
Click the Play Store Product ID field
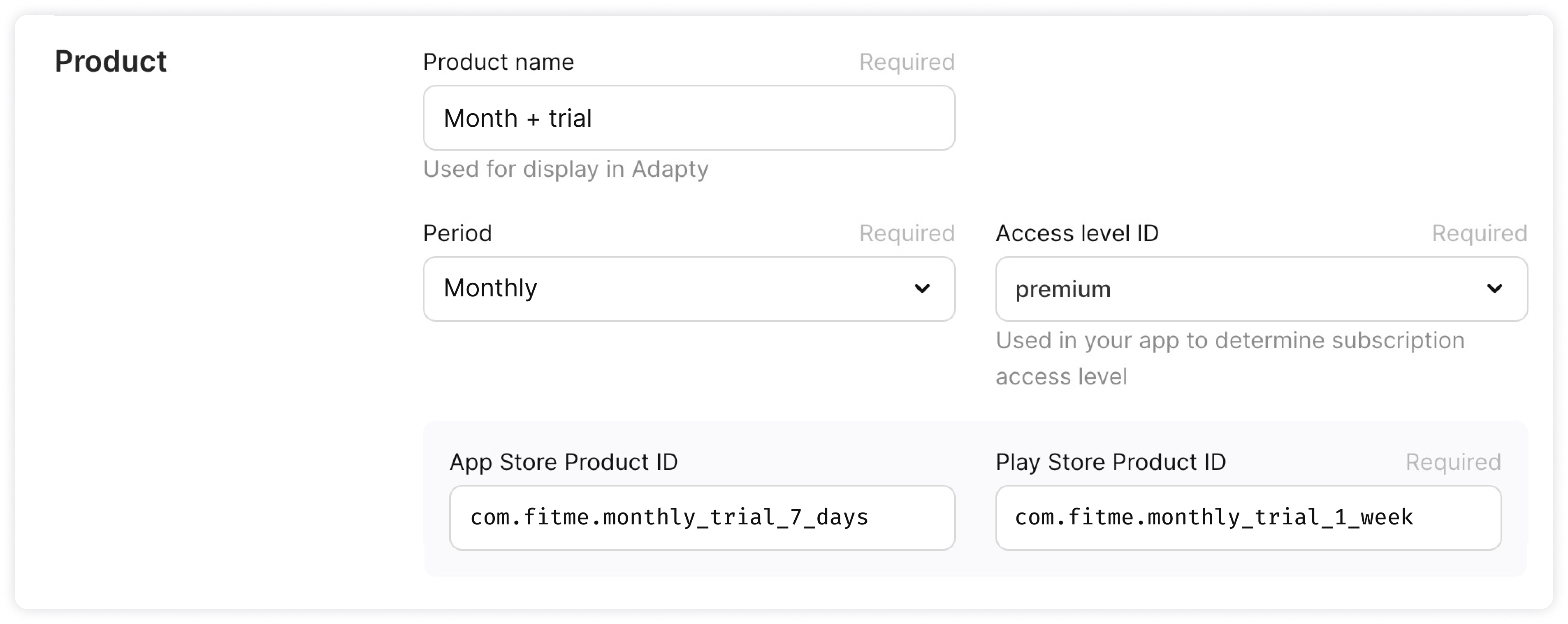pyautogui.click(x=1248, y=517)
